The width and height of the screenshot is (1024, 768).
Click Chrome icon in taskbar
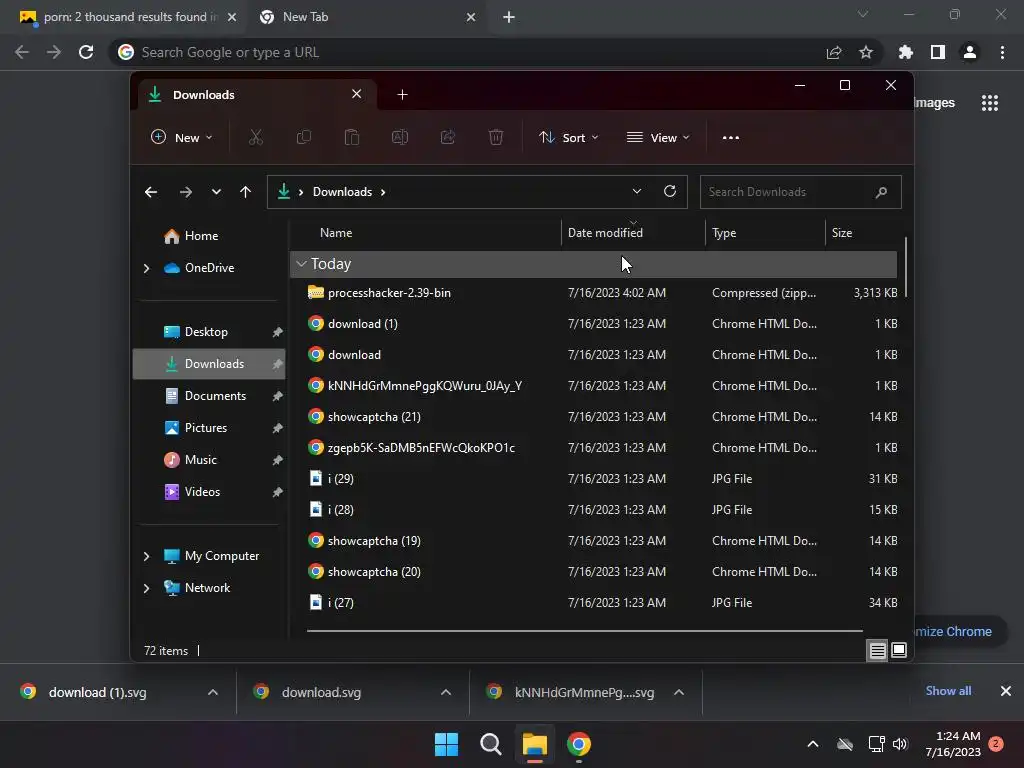point(579,744)
